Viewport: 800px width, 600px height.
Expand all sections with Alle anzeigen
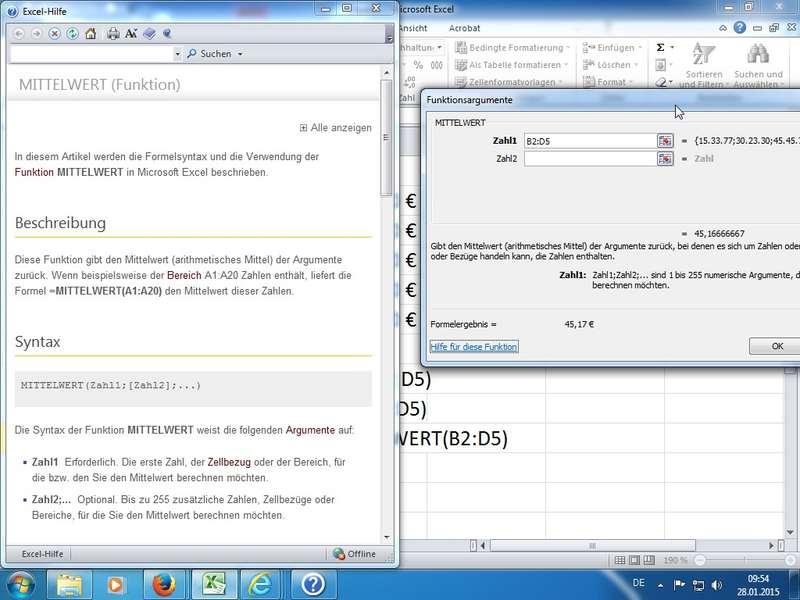336,128
